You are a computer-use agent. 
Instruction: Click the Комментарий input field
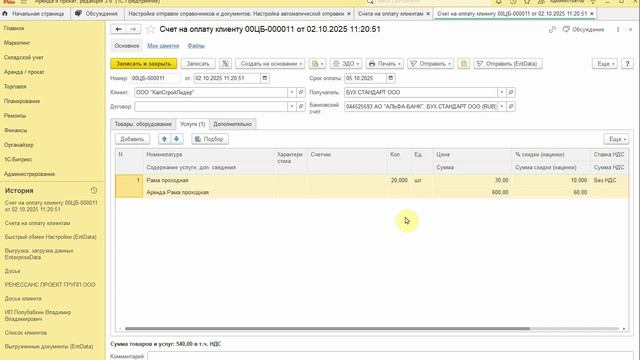(390, 356)
